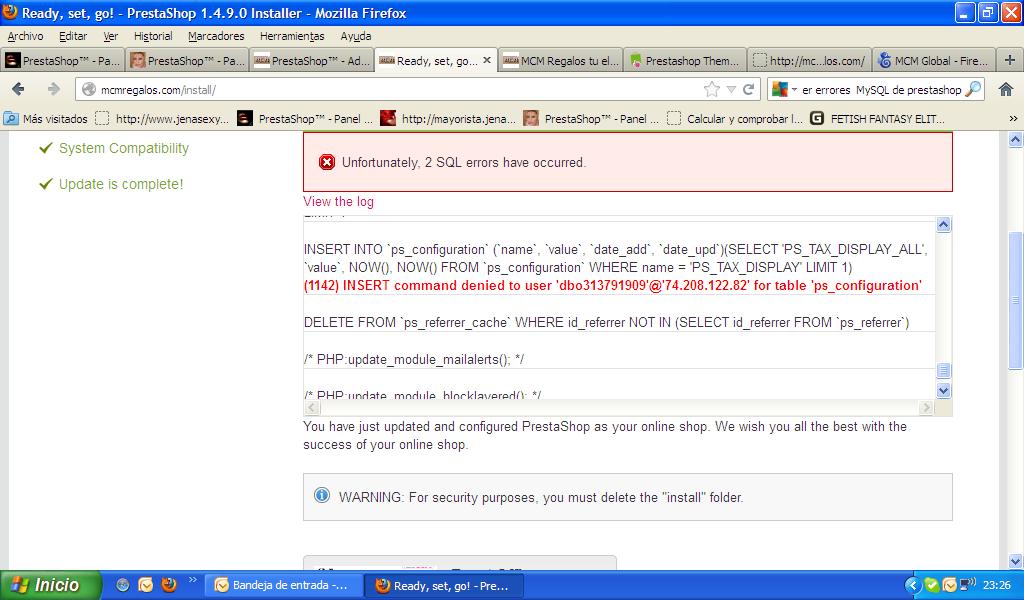Click the log scrollbar thumb
Image resolution: width=1024 pixels, height=600 pixels.
tap(943, 371)
